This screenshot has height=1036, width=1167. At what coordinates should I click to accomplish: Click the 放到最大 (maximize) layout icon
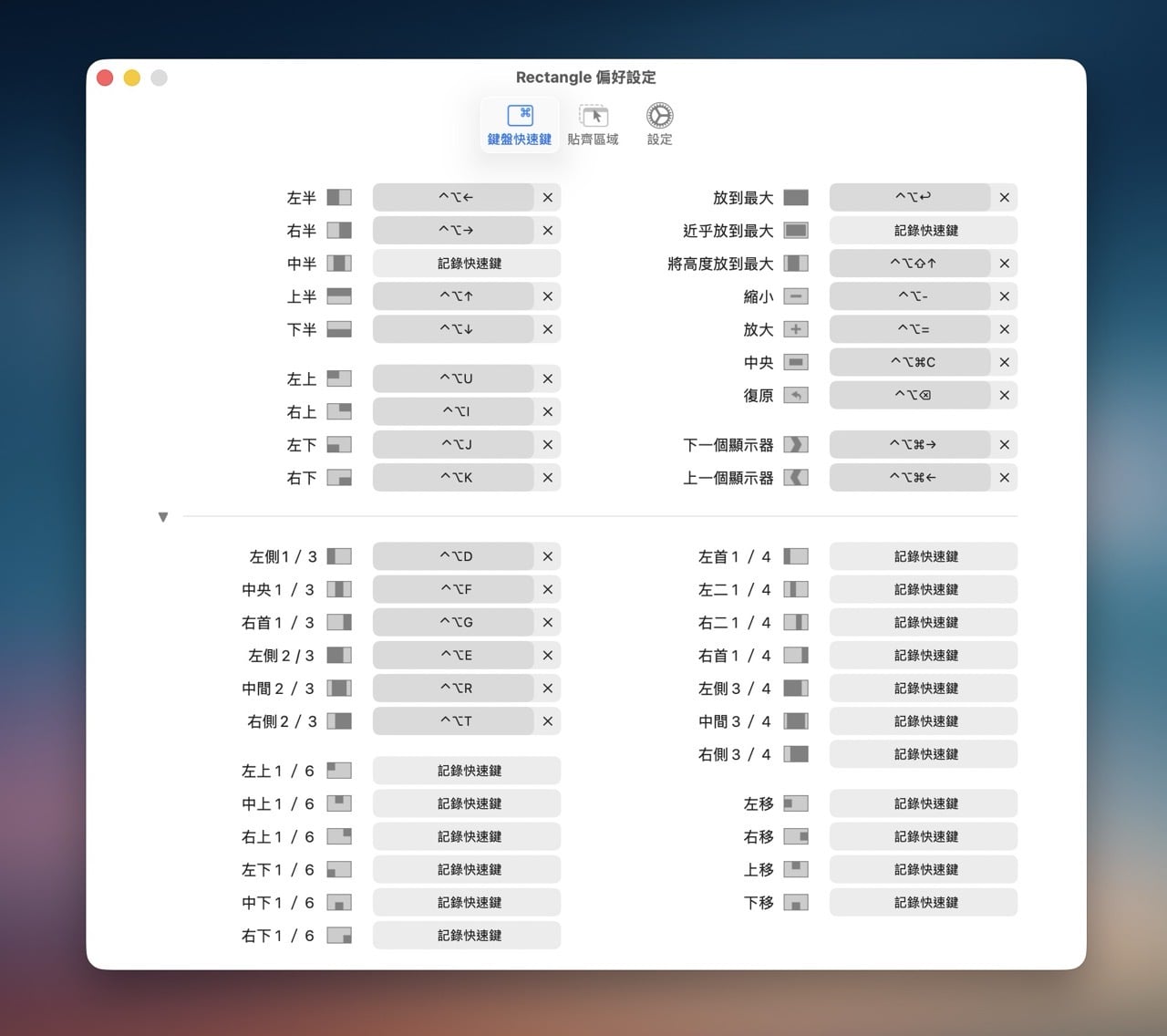[x=796, y=198]
